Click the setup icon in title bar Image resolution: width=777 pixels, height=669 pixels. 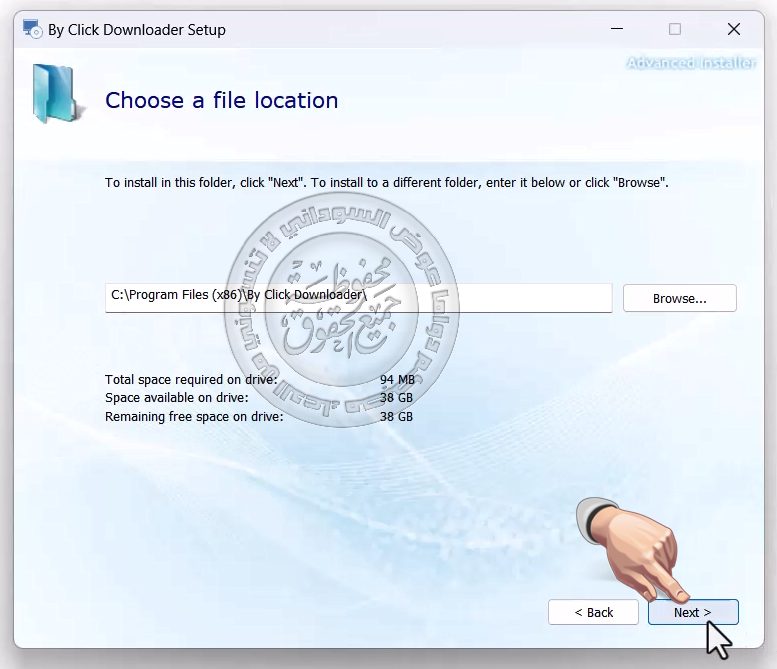coord(32,29)
